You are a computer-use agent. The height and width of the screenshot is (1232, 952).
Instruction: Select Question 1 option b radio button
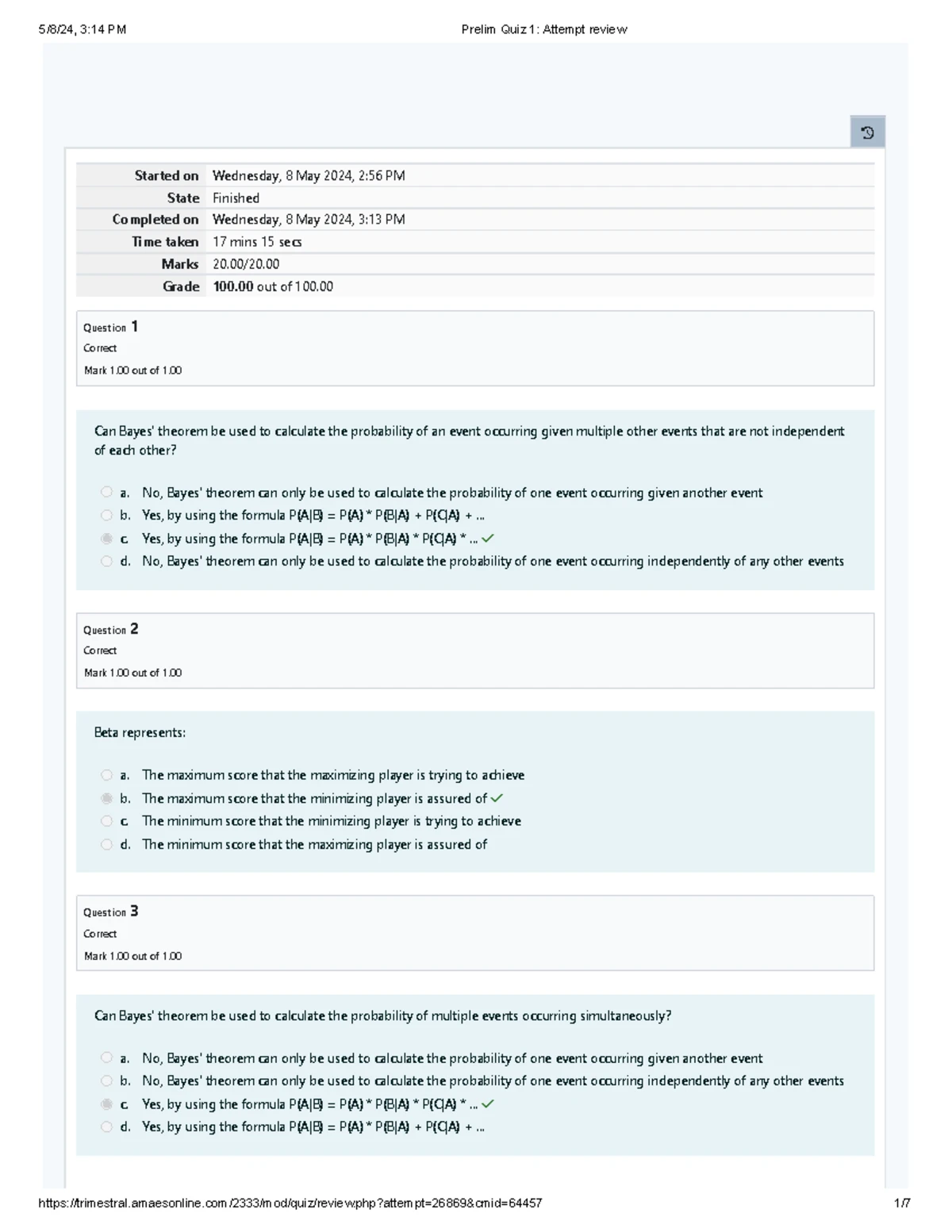pos(106,516)
